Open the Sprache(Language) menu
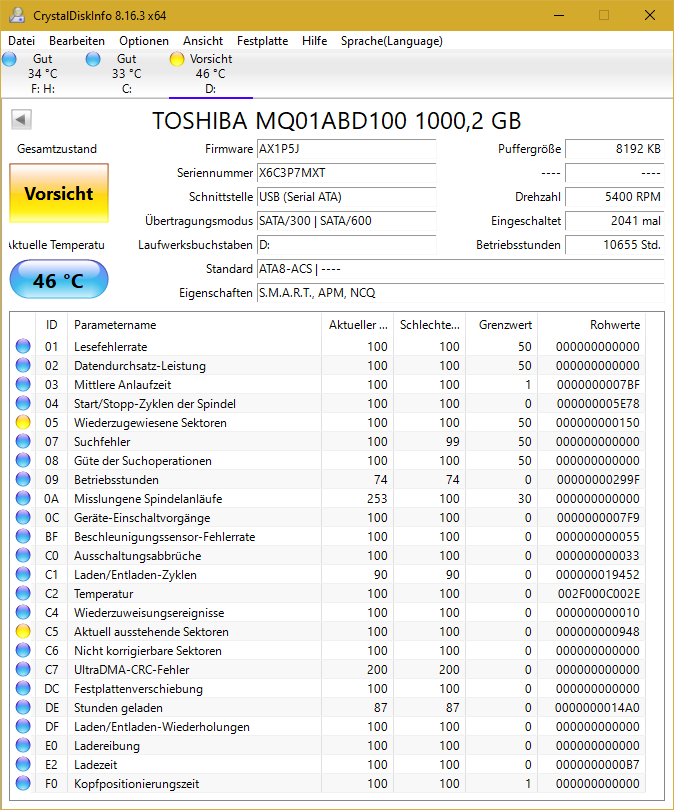 pyautogui.click(x=391, y=41)
